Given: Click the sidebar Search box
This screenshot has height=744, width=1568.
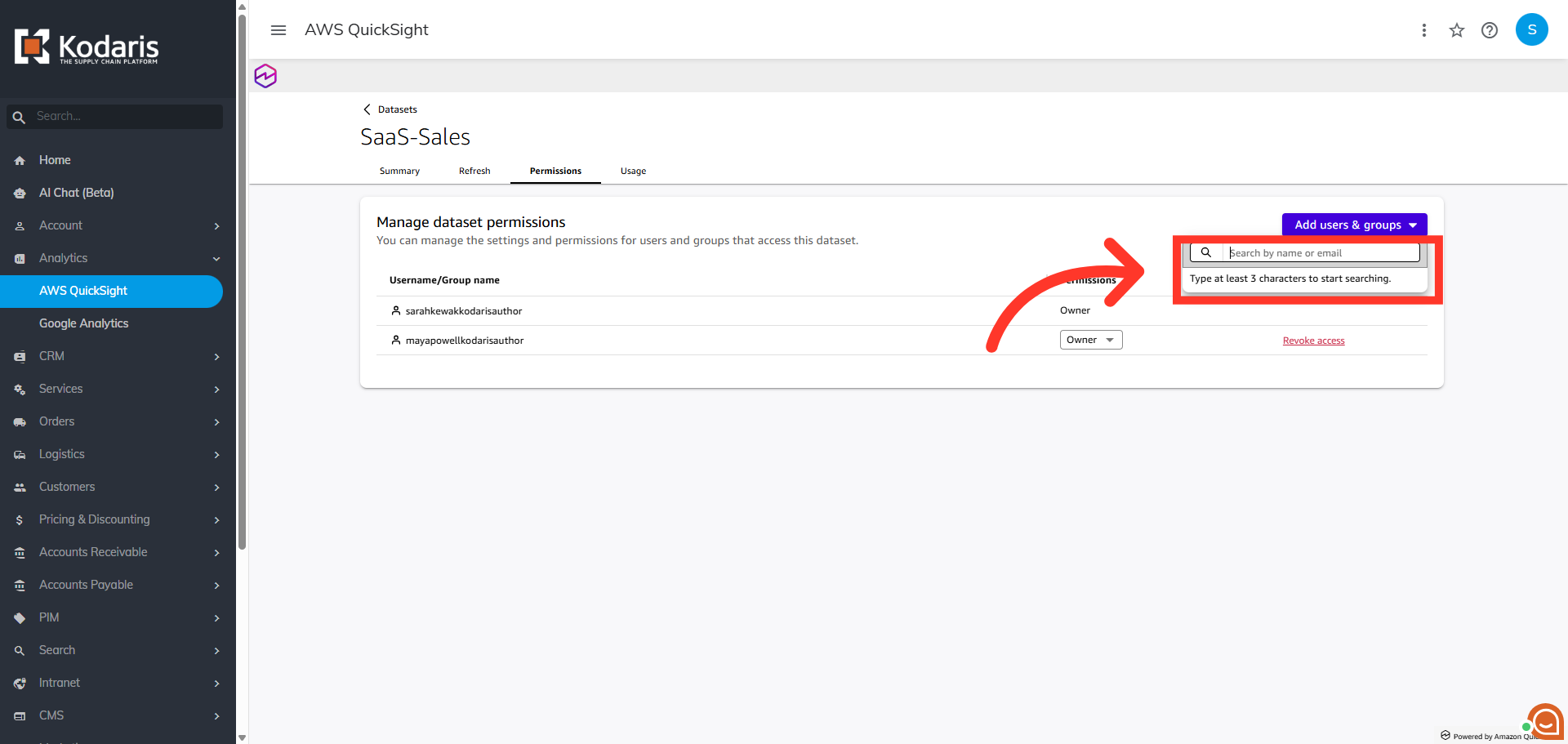Looking at the screenshot, I should pyautogui.click(x=114, y=117).
